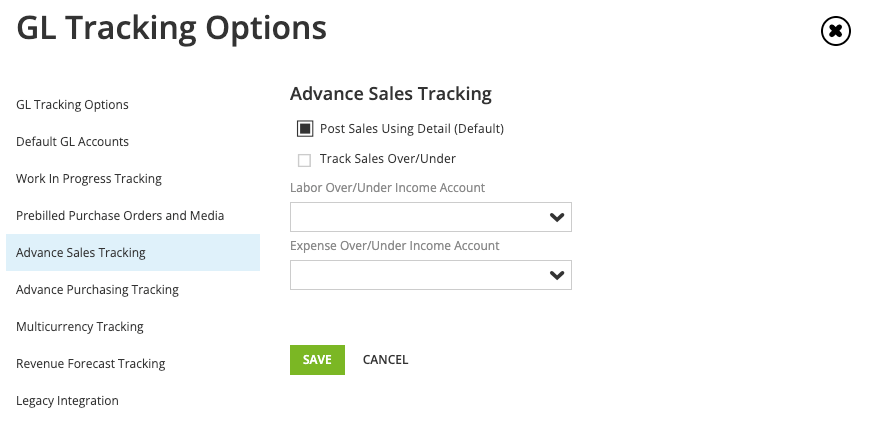Open Expense Over/Under Income Account dropdown
886x426 pixels.
(431, 275)
